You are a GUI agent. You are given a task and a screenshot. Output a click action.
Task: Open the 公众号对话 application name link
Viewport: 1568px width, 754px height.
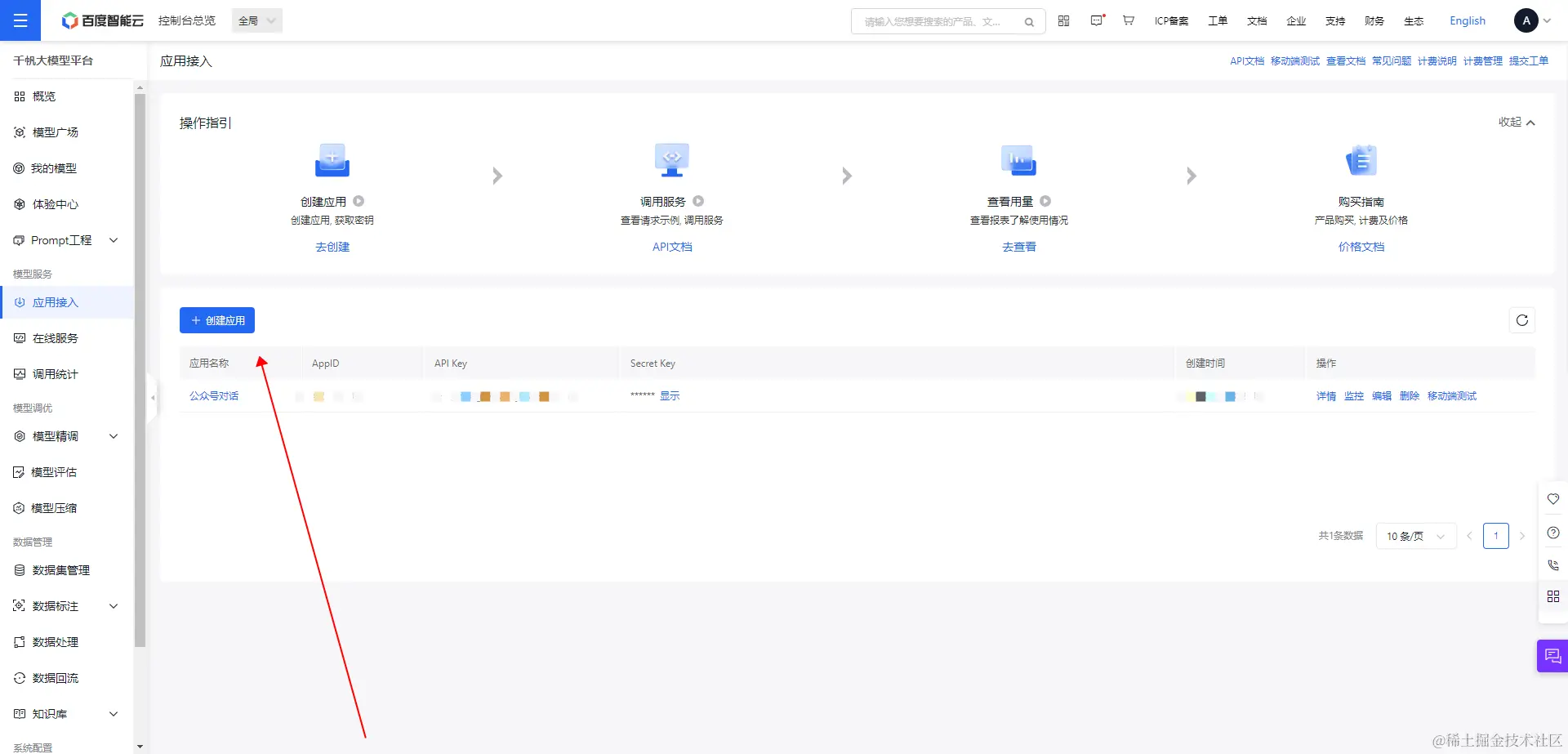[x=214, y=396]
